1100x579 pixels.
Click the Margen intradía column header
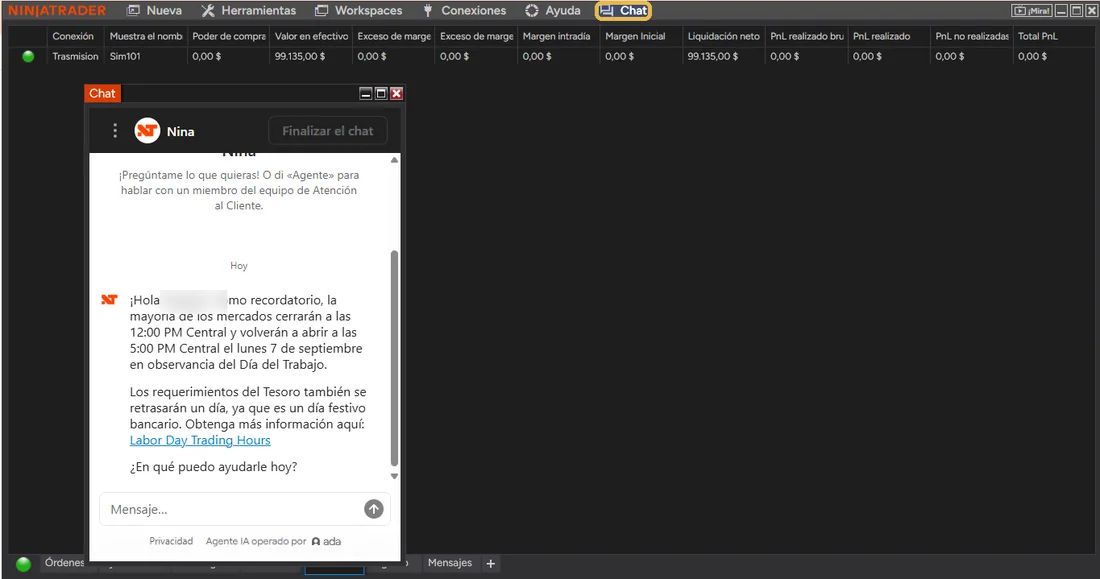click(556, 36)
